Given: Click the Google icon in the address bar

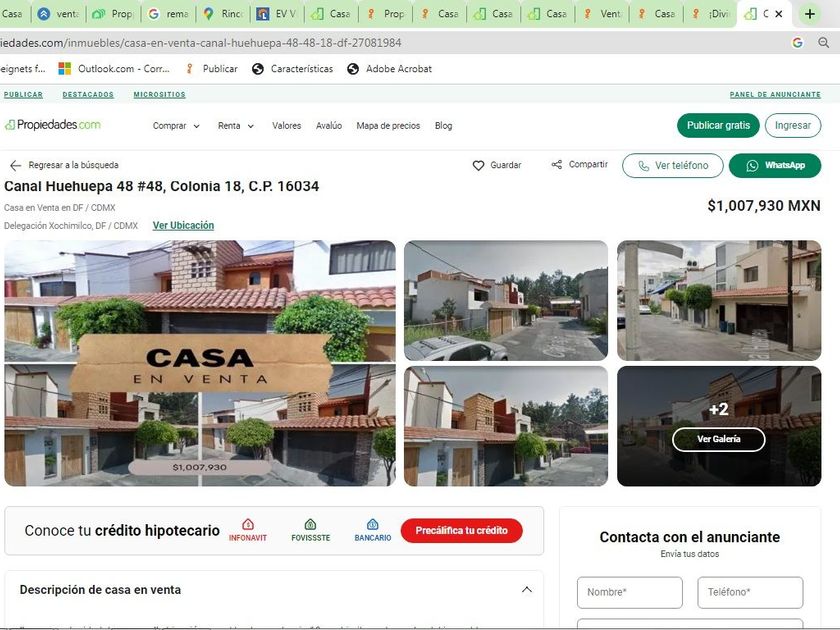Looking at the screenshot, I should tap(797, 43).
